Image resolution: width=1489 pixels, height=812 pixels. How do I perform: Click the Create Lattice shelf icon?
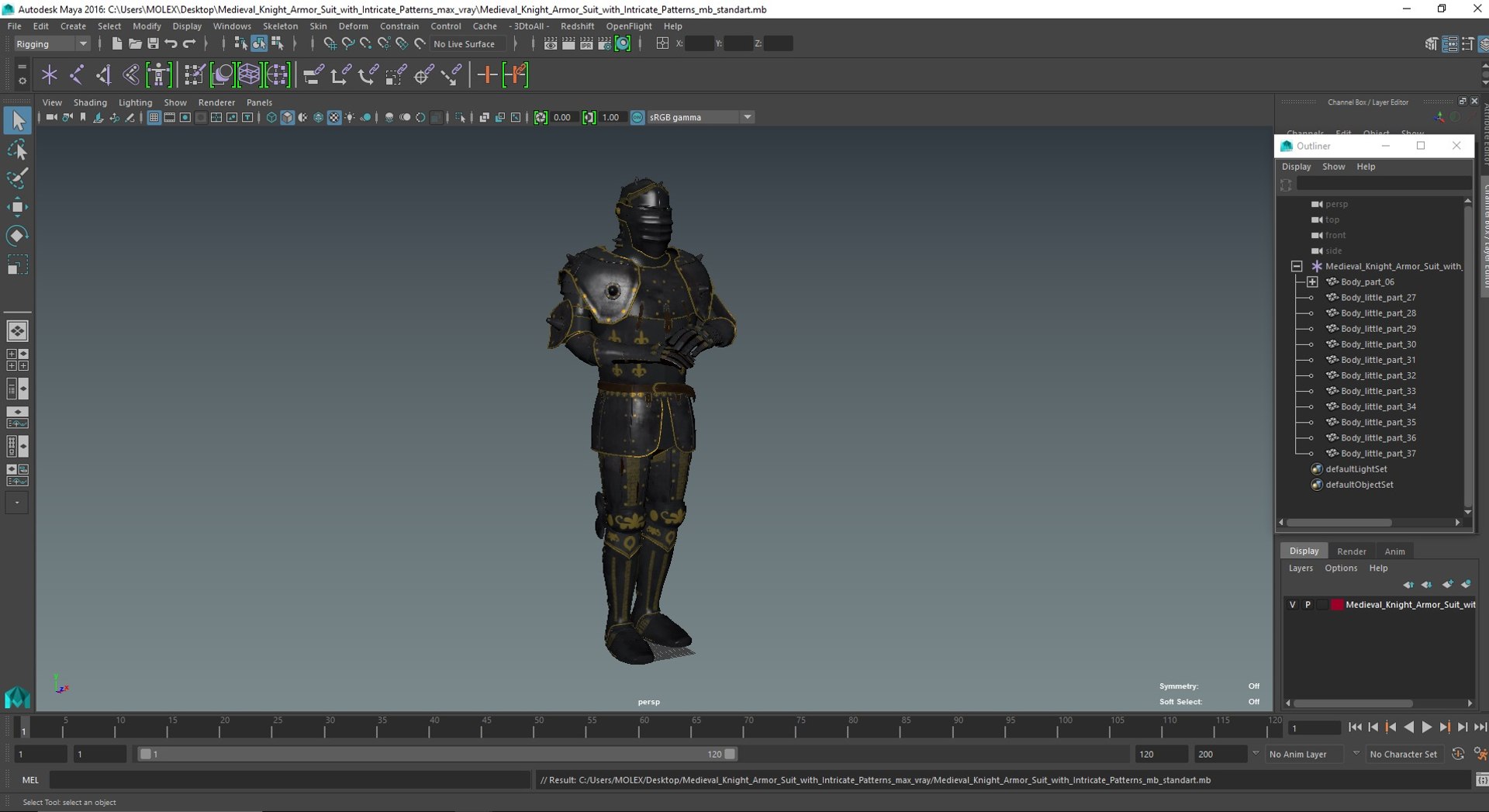tap(249, 74)
